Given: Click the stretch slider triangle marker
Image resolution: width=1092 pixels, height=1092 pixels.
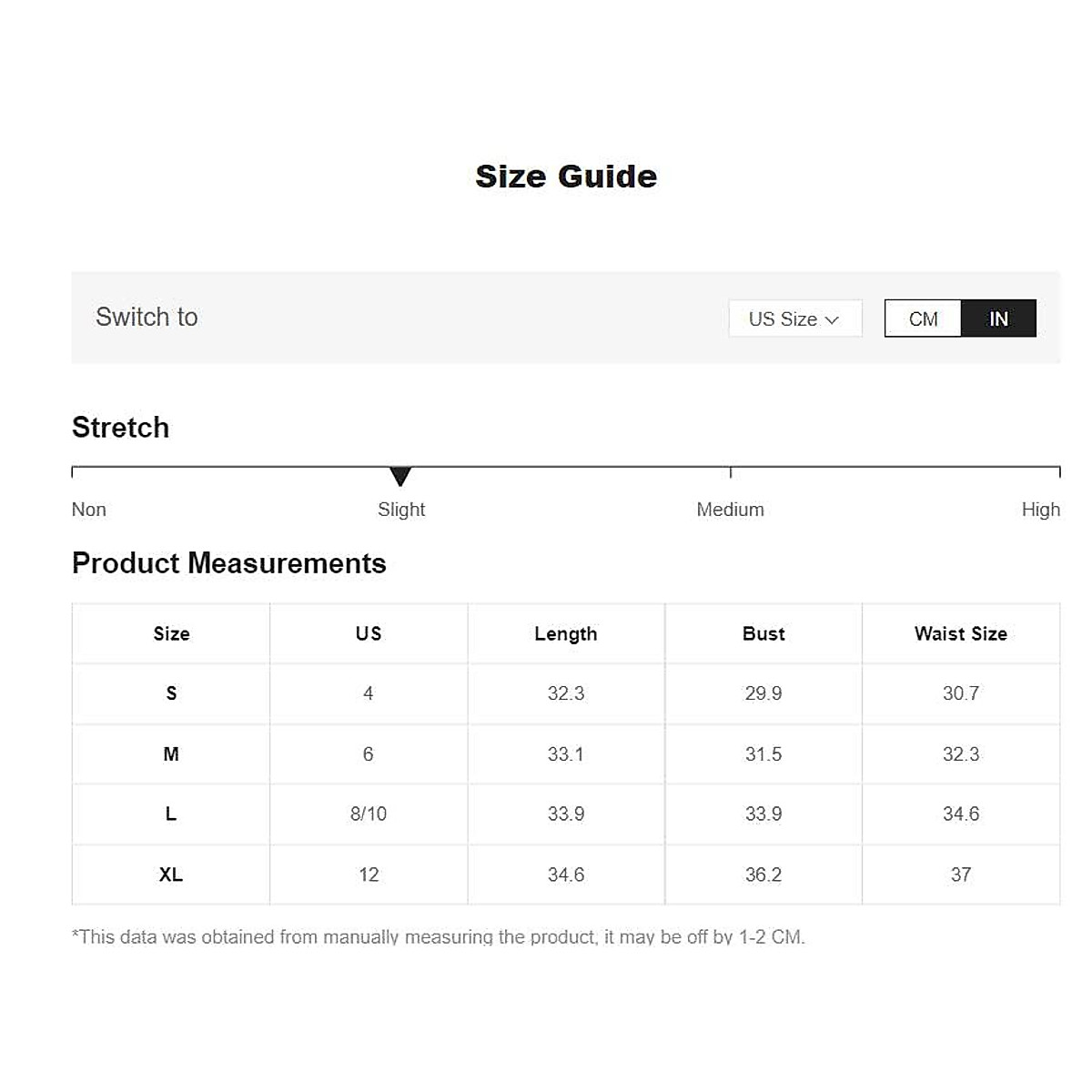Looking at the screenshot, I should point(400,476).
